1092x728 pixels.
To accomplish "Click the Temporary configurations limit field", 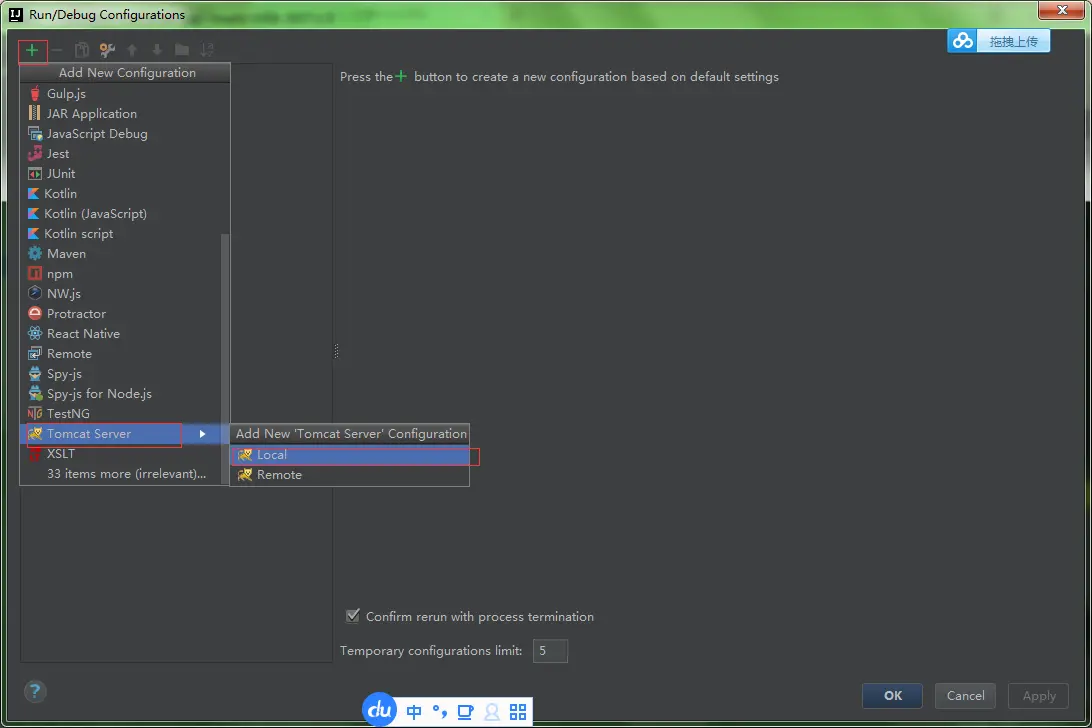I will [x=550, y=651].
